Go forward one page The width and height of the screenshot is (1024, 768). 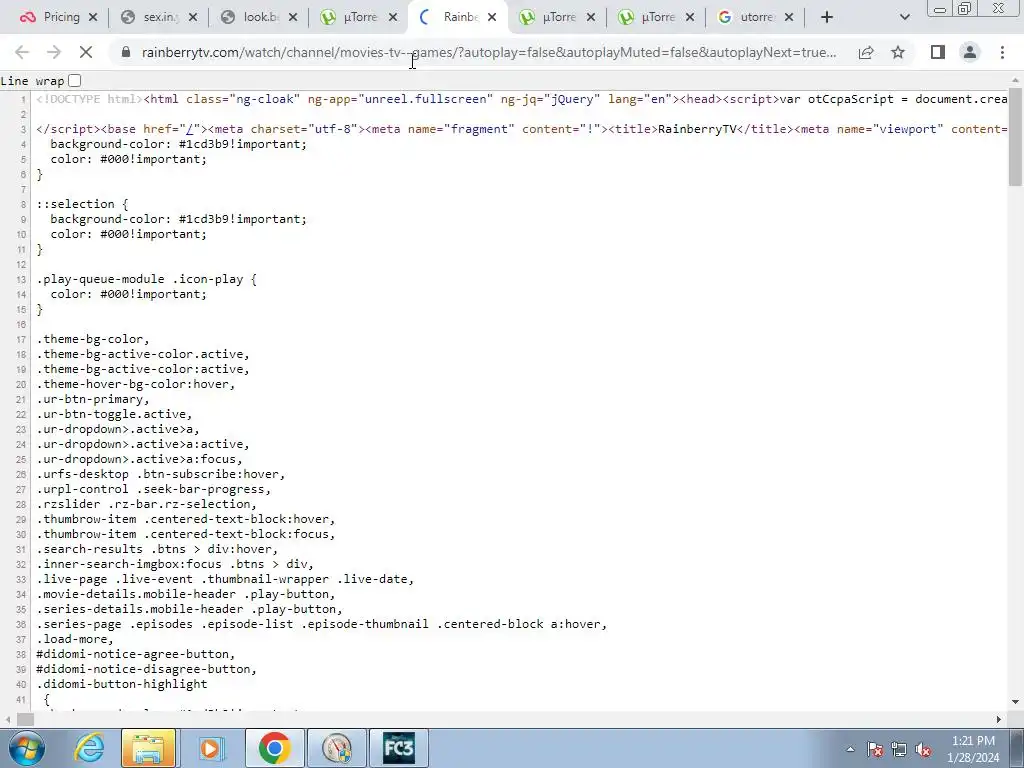point(54,52)
